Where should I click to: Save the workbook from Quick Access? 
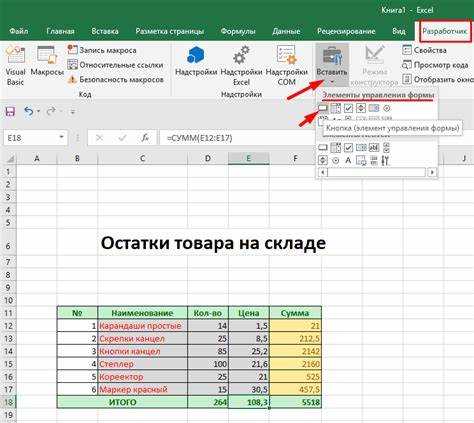click(10, 111)
